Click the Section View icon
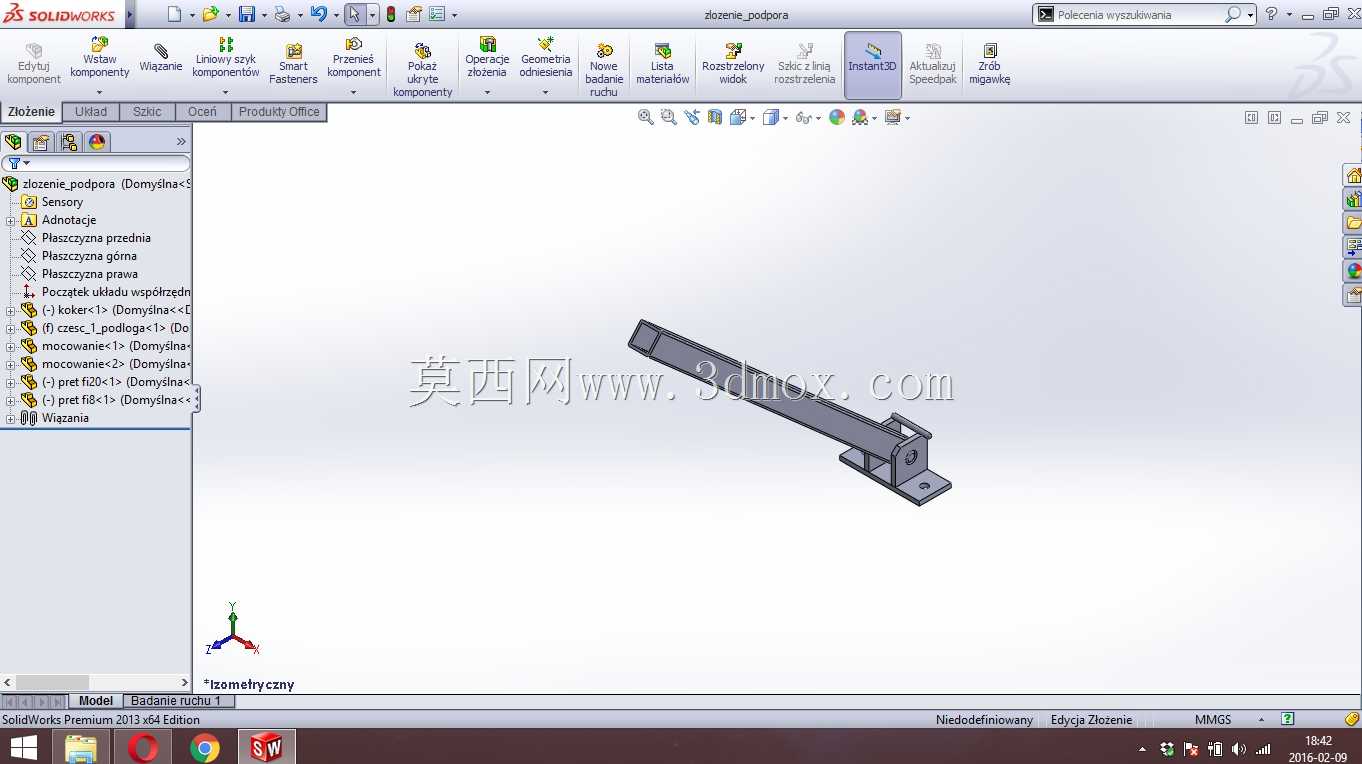This screenshot has width=1362, height=764. point(715,117)
